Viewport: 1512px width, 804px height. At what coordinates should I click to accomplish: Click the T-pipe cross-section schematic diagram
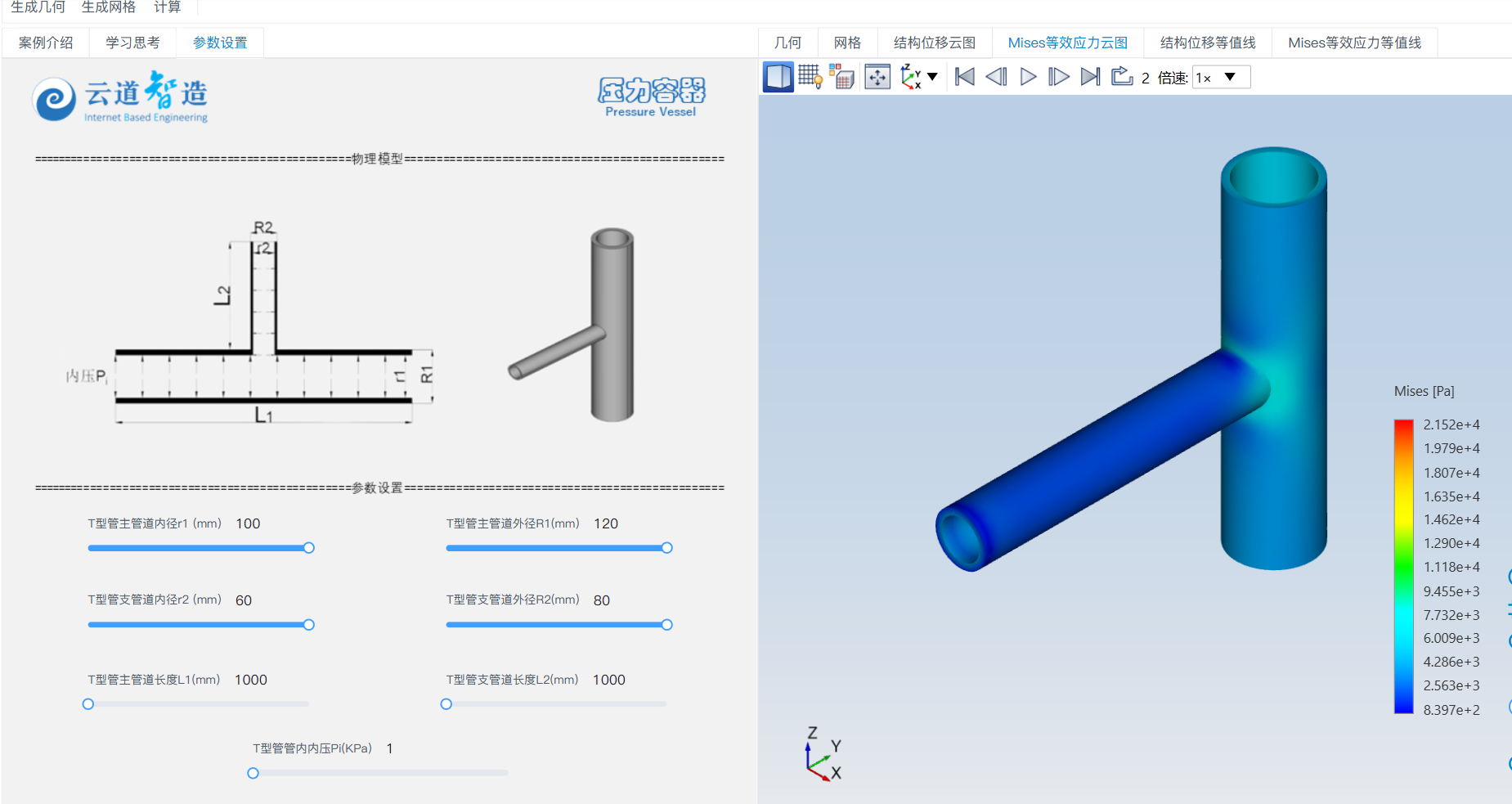[250, 322]
